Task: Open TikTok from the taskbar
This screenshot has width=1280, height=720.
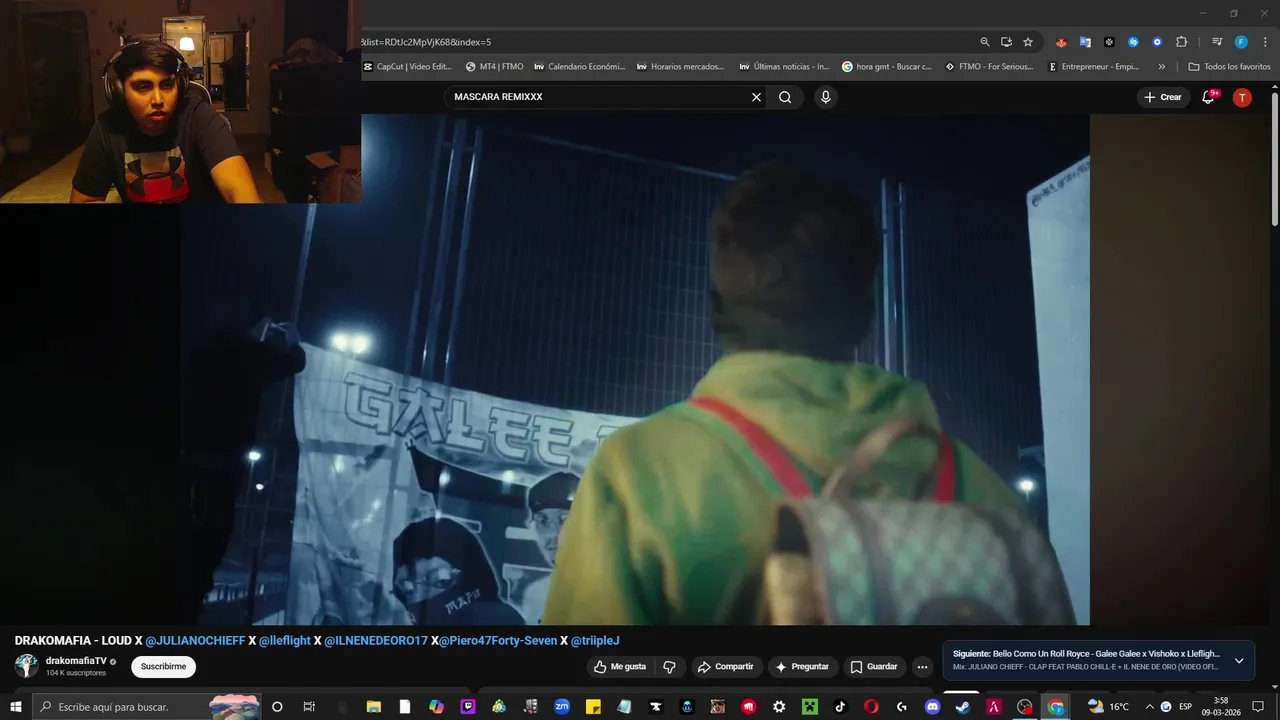Action: point(840,707)
